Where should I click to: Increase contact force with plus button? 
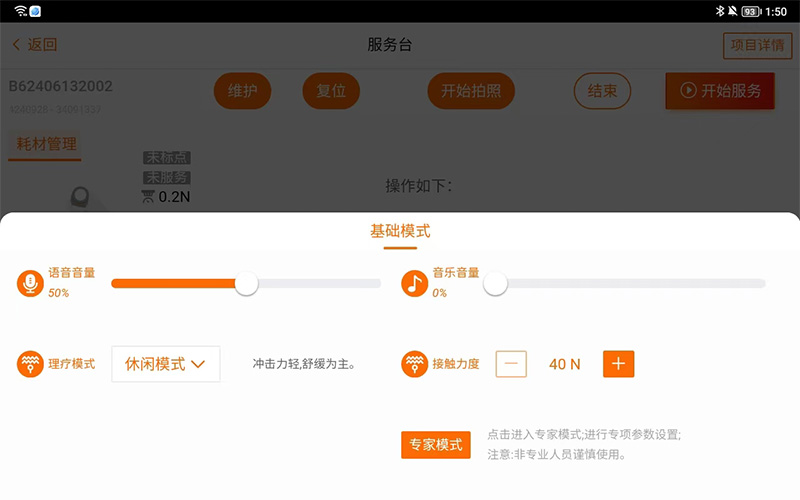(x=618, y=364)
